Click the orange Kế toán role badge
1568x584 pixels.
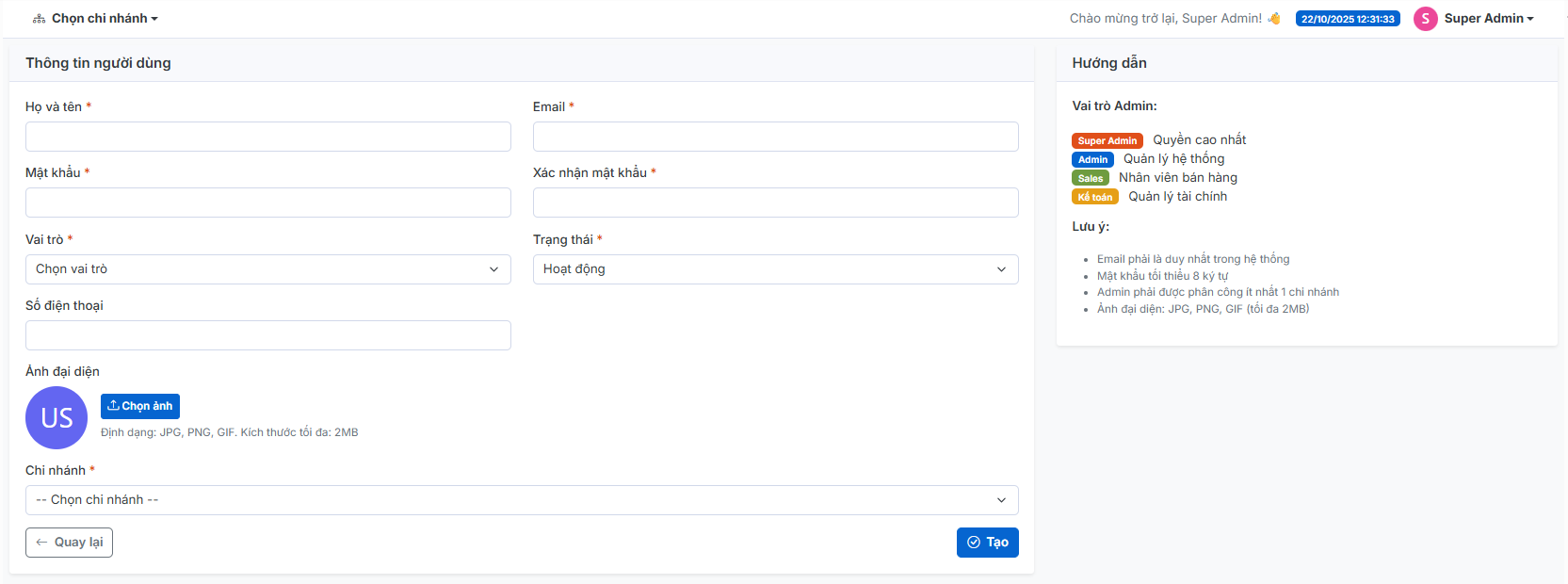click(x=1094, y=197)
